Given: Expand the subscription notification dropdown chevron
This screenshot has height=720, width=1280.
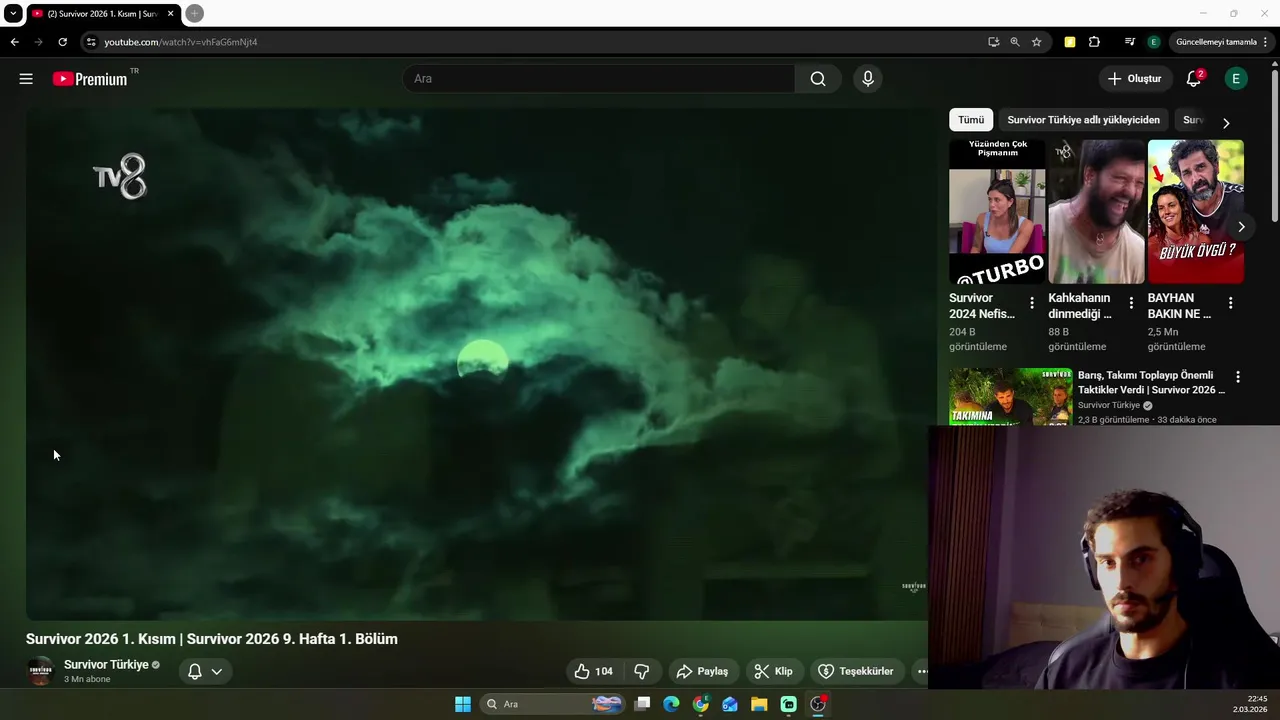Looking at the screenshot, I should [x=216, y=672].
